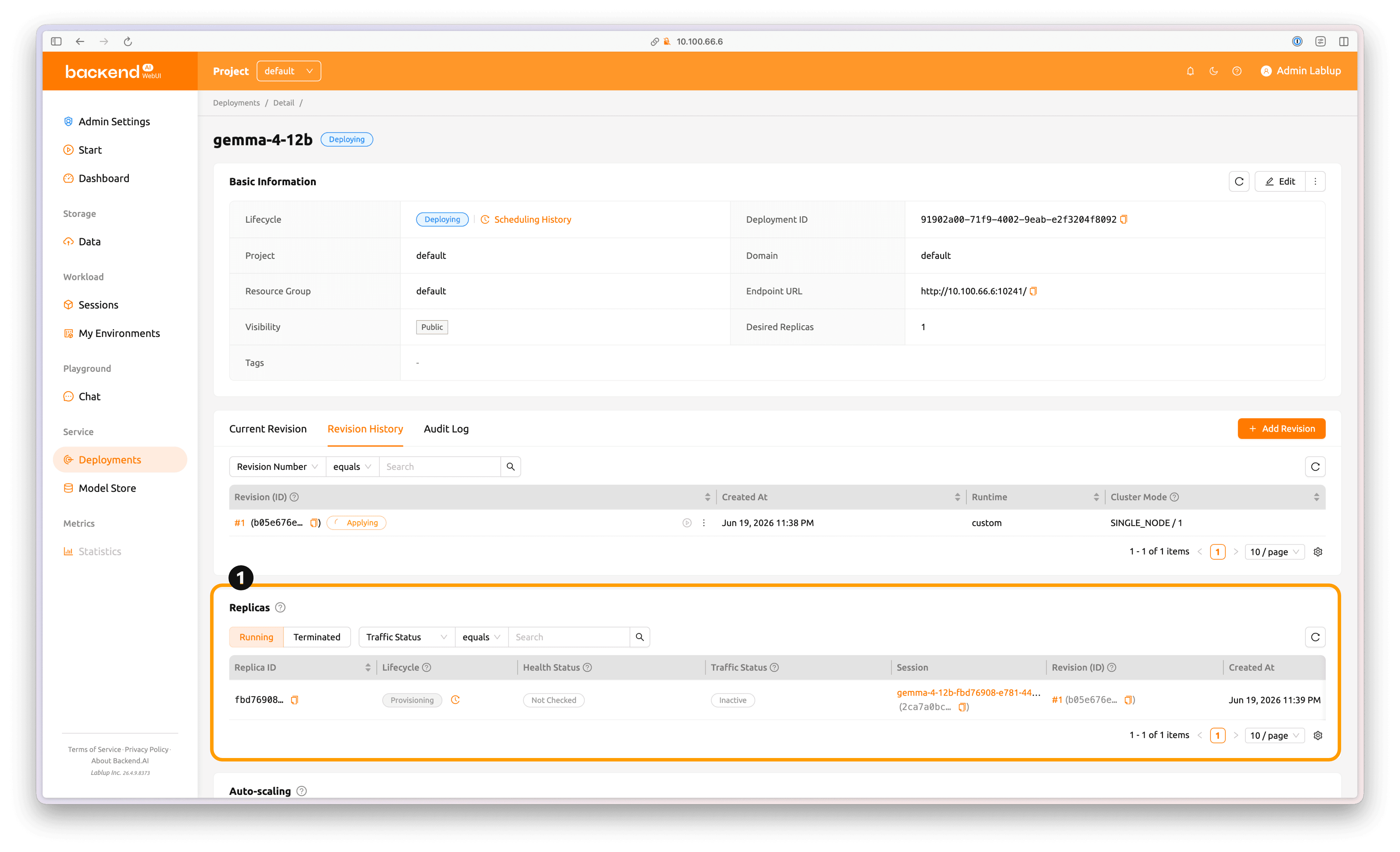Show the Replicas help tooltip
Viewport: 1400px width, 852px height.
280,608
